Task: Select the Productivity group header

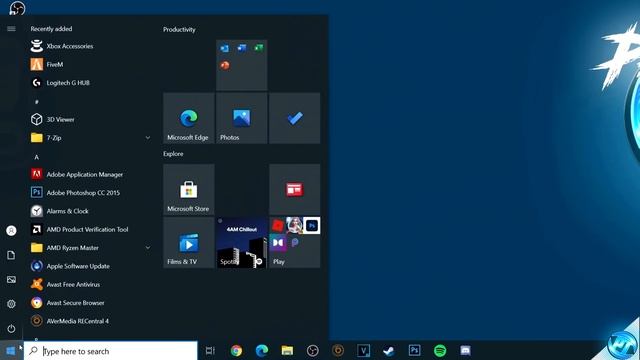Action: [x=179, y=29]
